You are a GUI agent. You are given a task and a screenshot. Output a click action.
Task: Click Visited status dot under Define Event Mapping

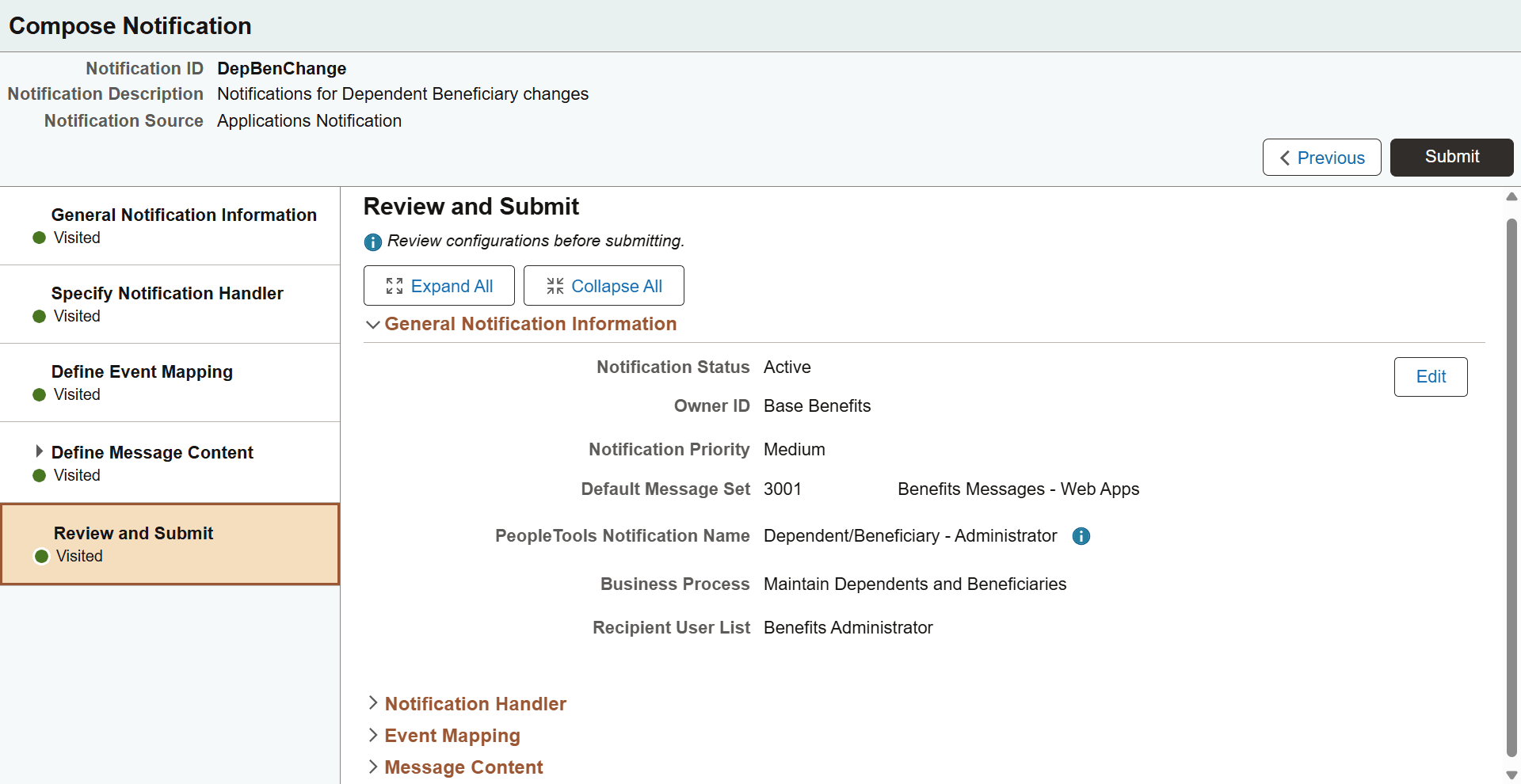38,395
